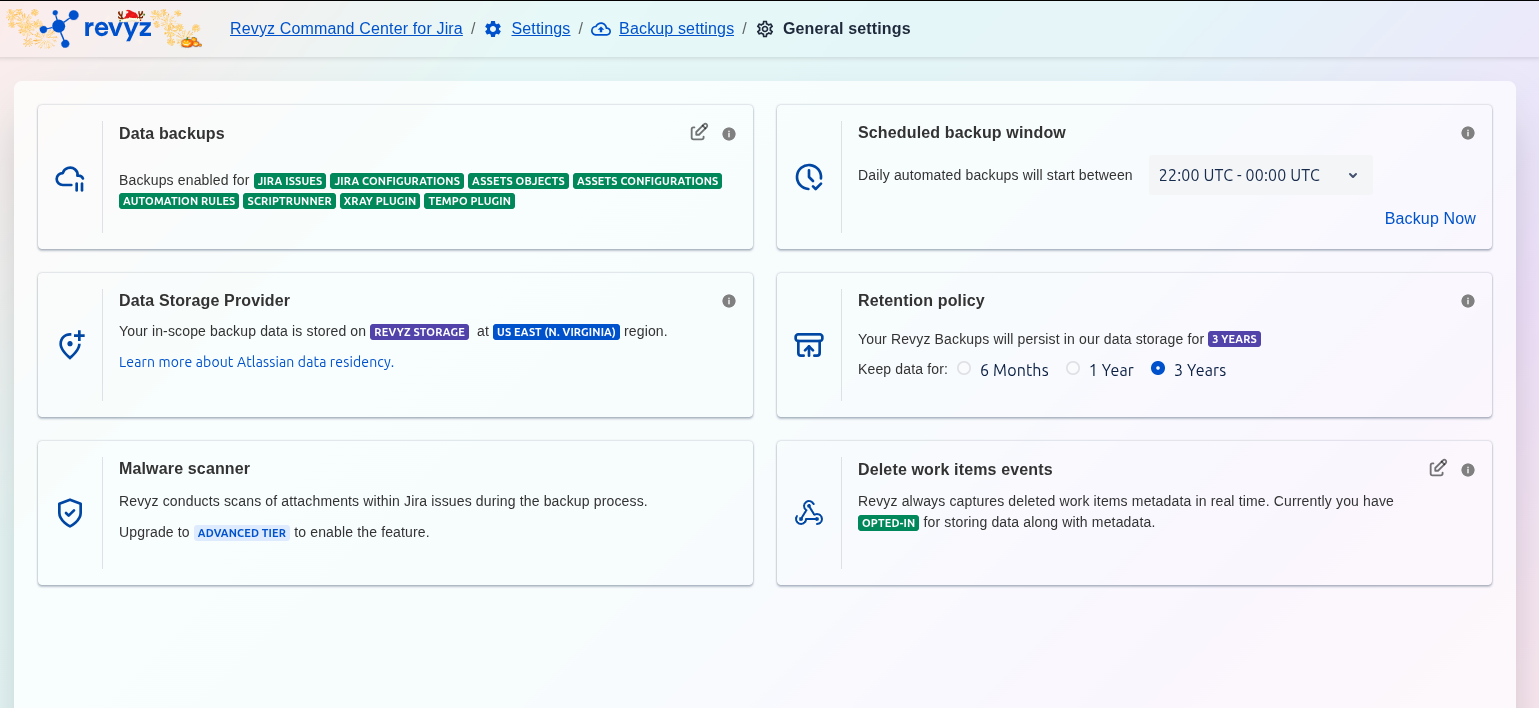Go to Settings breadcrumb
The height and width of the screenshot is (708, 1539).
[x=540, y=29]
